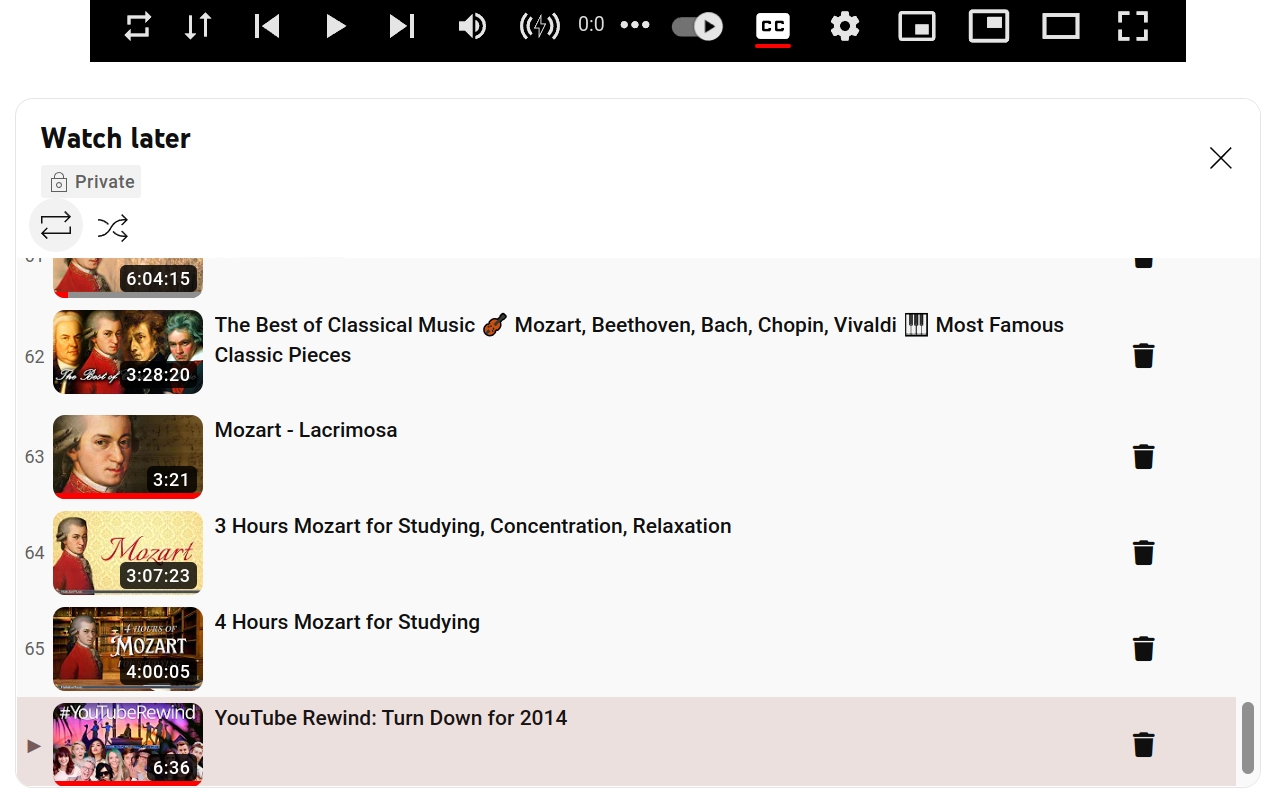Open the partially visible 6:04:15 video thumbnail

pyautogui.click(x=128, y=278)
